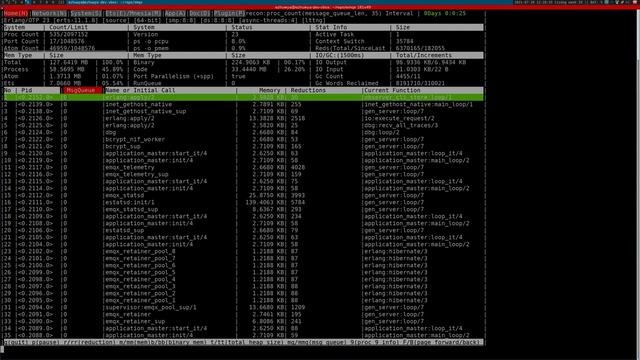640x360 pixels.
Task: Select the bcrypt_sup process
Action: click(122, 147)
